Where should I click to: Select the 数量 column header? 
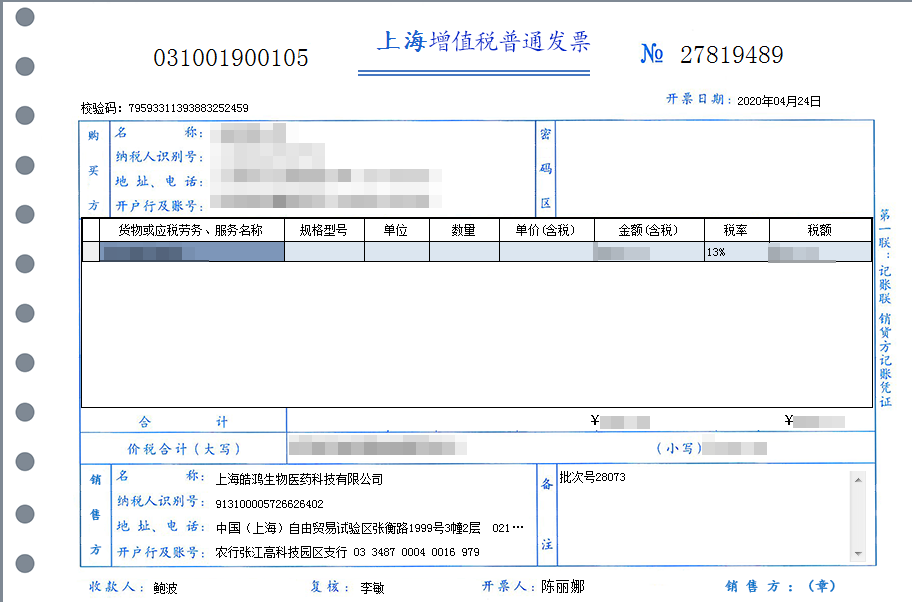coord(463,230)
